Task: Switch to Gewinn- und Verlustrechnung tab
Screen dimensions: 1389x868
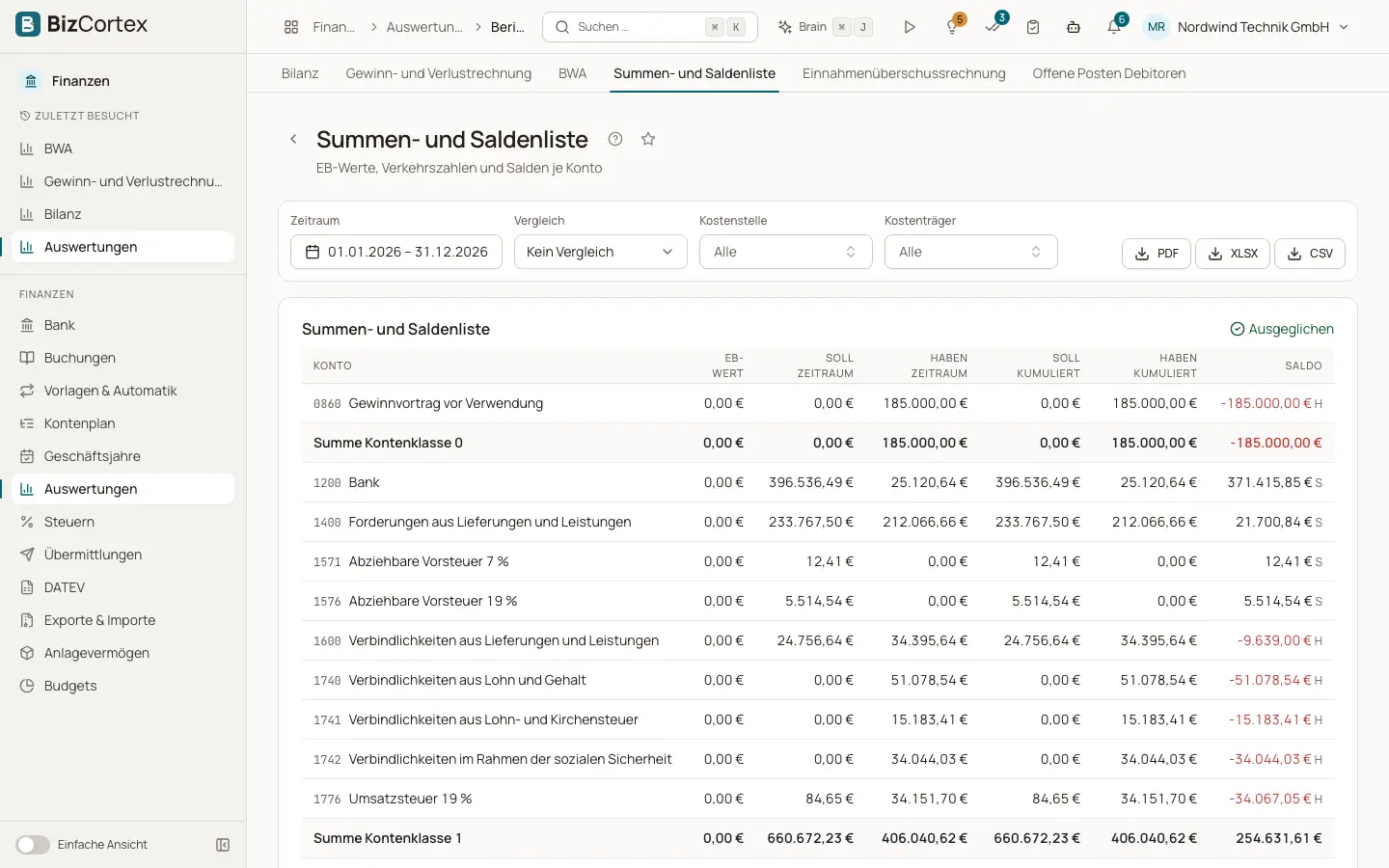Action: (x=438, y=73)
